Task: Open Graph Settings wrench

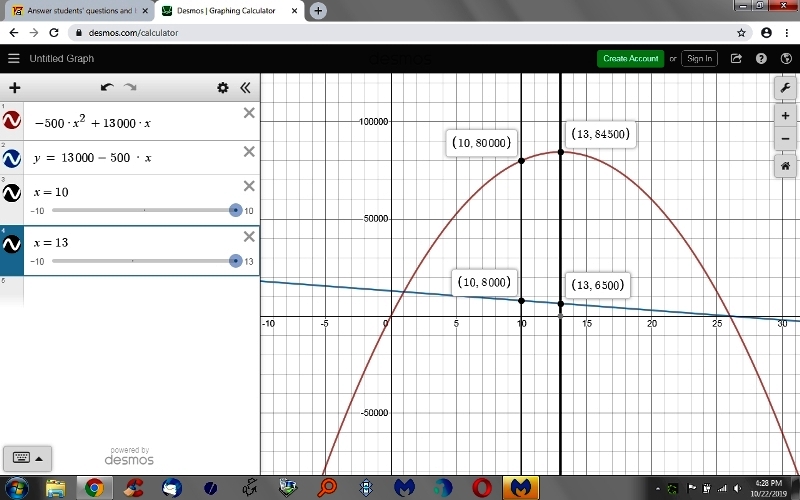Action: [x=785, y=88]
